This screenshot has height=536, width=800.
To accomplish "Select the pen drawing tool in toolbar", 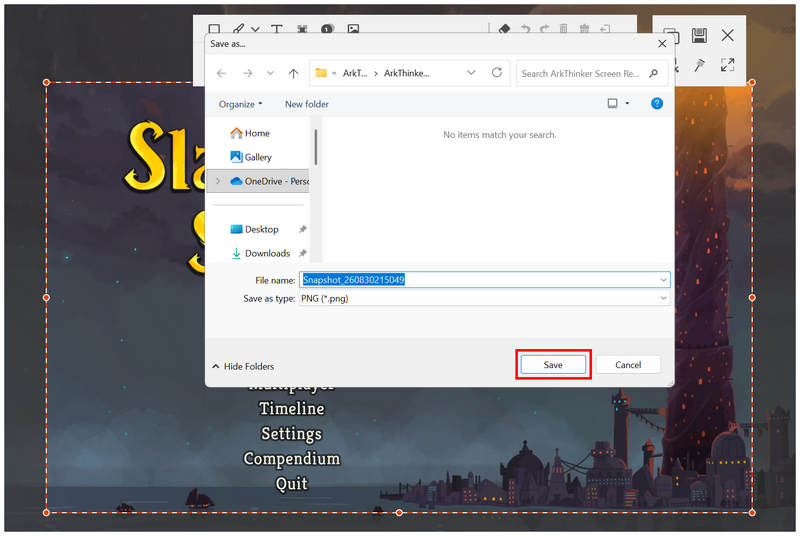I will [x=238, y=29].
